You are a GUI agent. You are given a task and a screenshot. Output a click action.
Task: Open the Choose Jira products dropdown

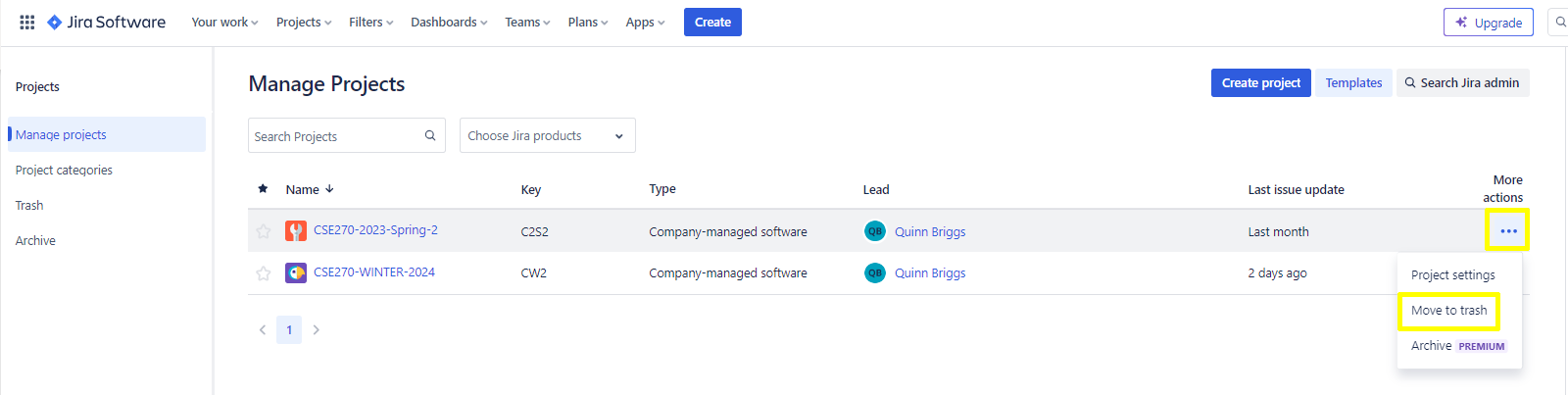(x=547, y=136)
